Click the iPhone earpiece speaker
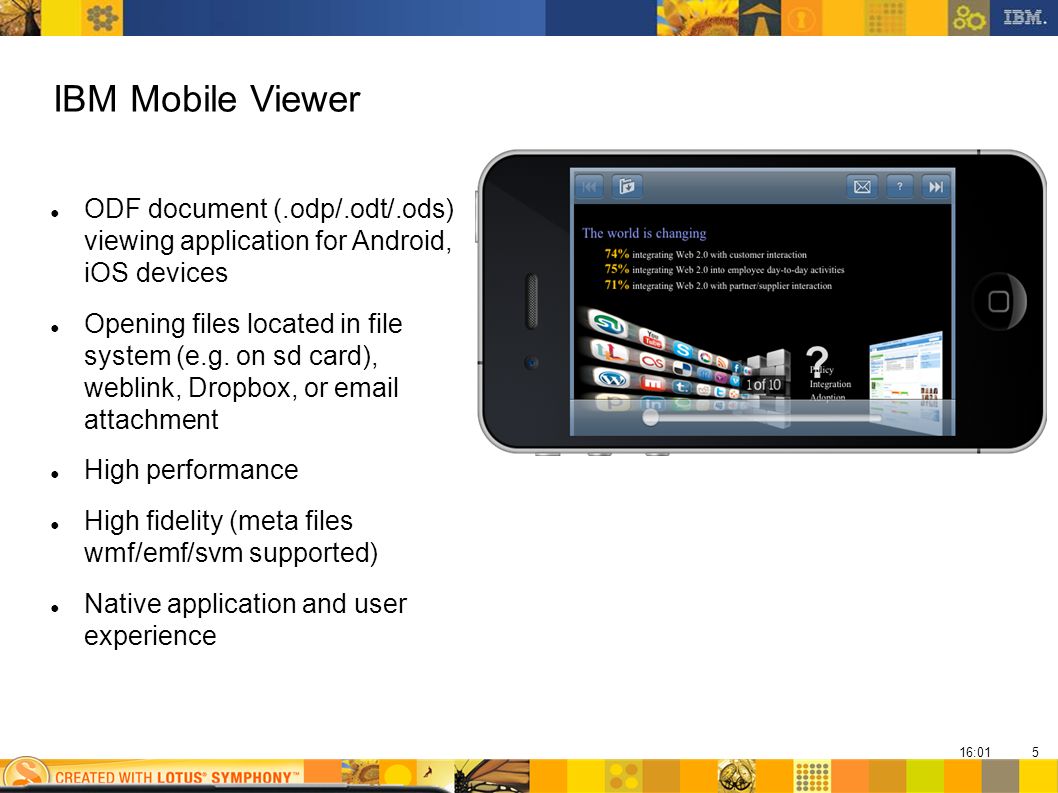The width and height of the screenshot is (1058, 793). coord(532,301)
